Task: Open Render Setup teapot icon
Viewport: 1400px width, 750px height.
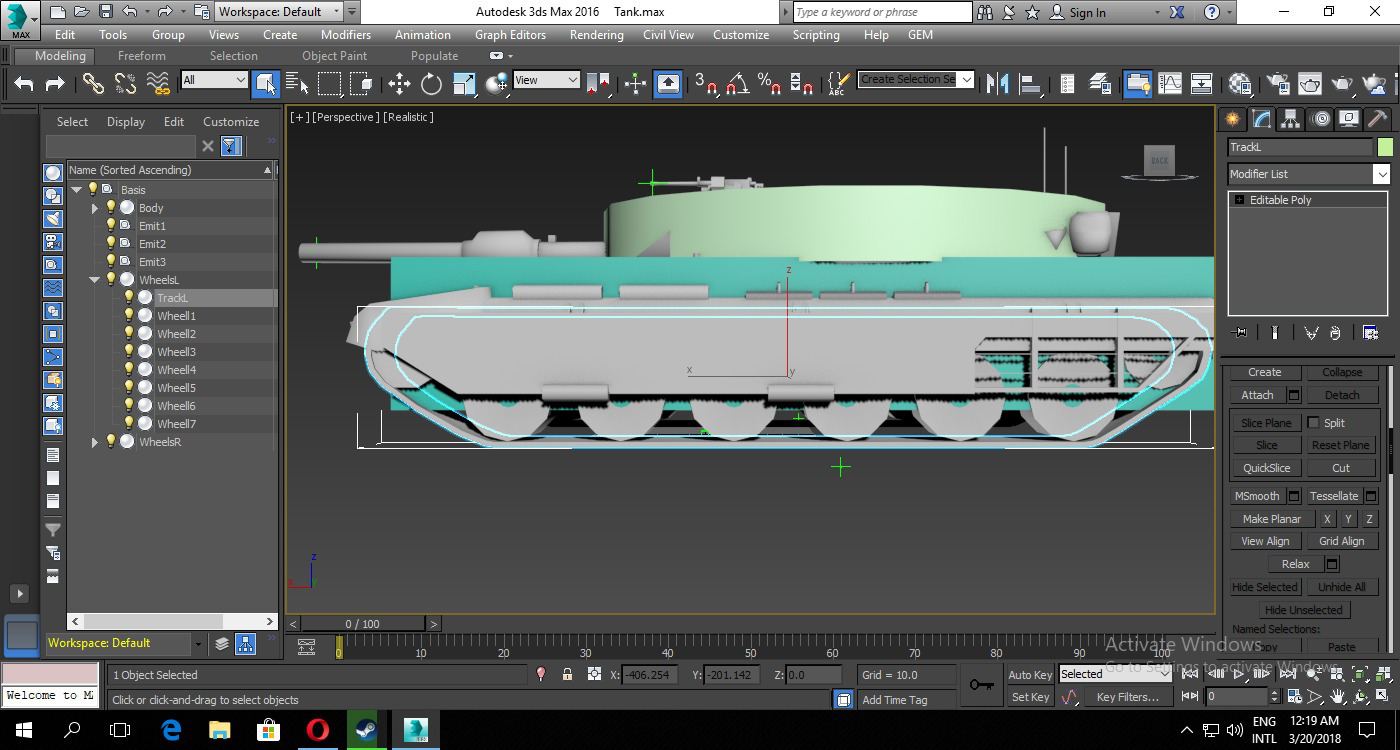Action: (x=1278, y=83)
